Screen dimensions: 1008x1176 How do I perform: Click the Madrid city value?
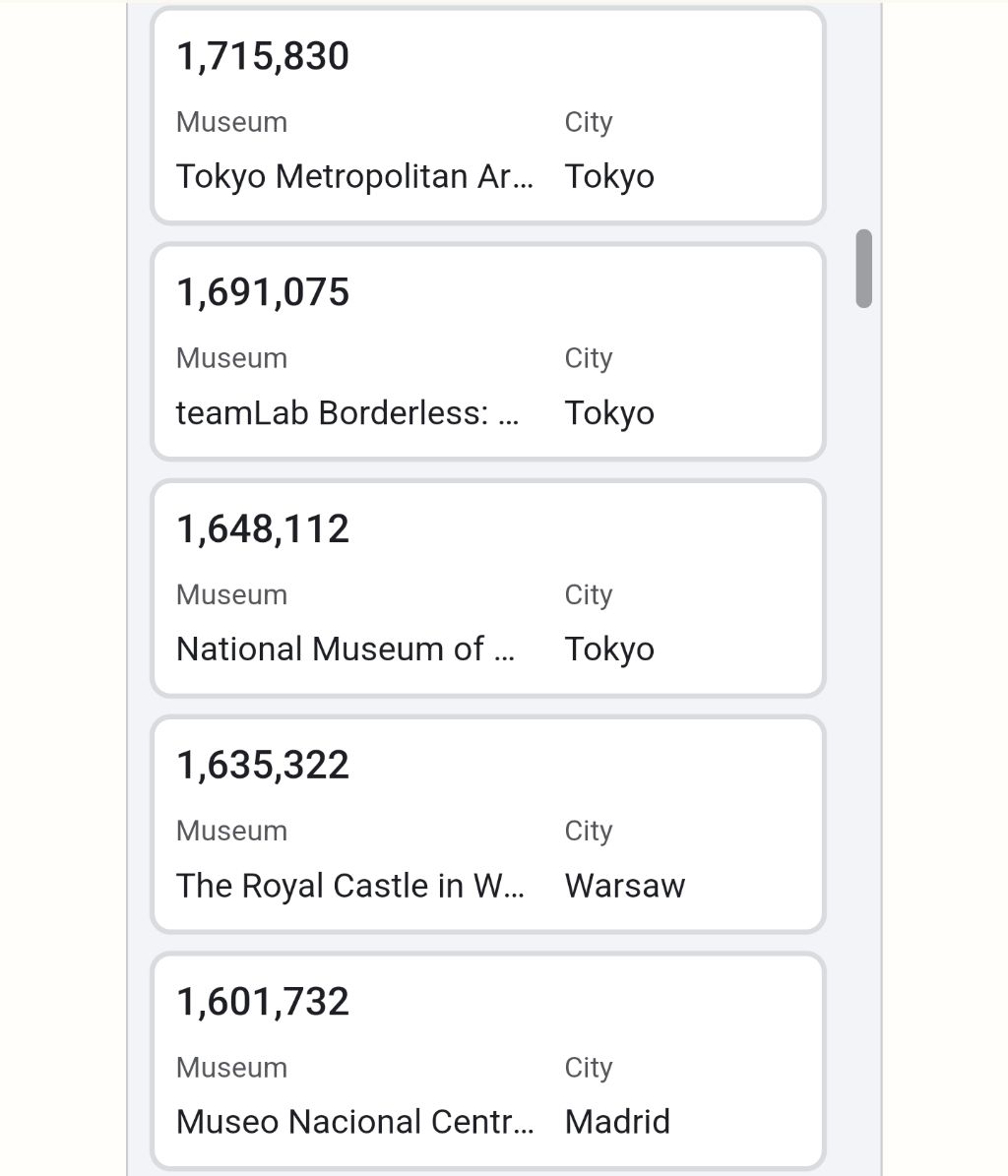coord(617,1122)
